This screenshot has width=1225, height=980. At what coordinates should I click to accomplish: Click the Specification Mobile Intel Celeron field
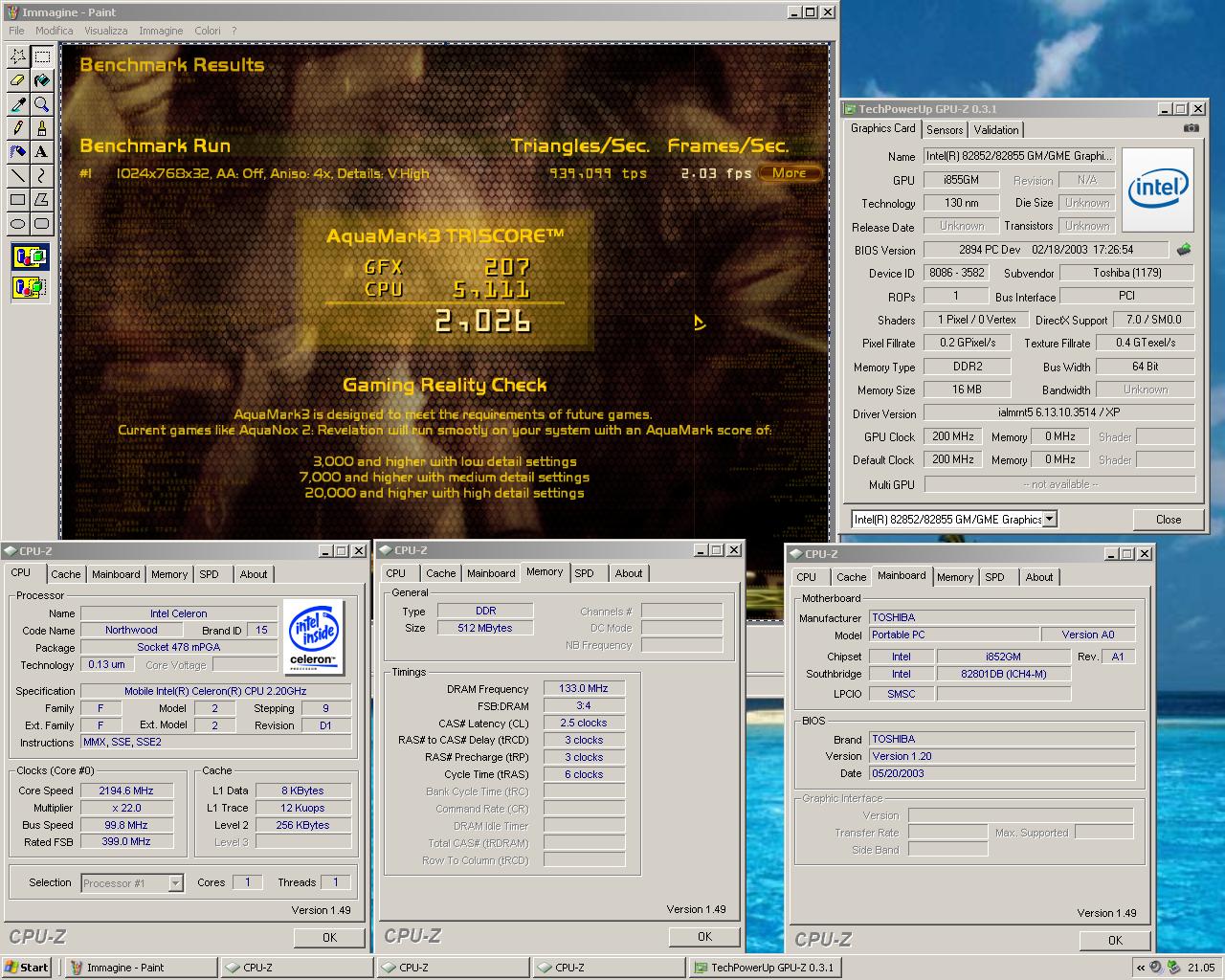pyautogui.click(x=215, y=691)
